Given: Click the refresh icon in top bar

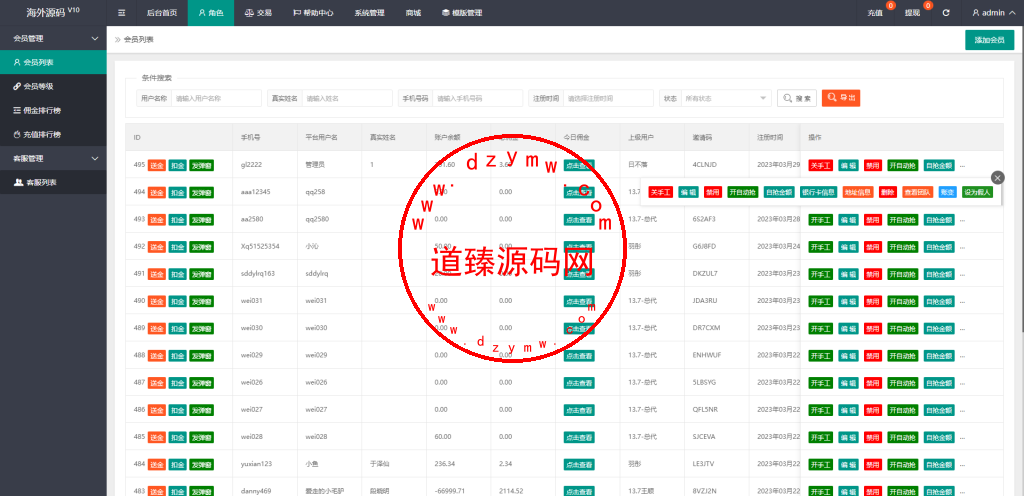Looking at the screenshot, I should click(946, 12).
